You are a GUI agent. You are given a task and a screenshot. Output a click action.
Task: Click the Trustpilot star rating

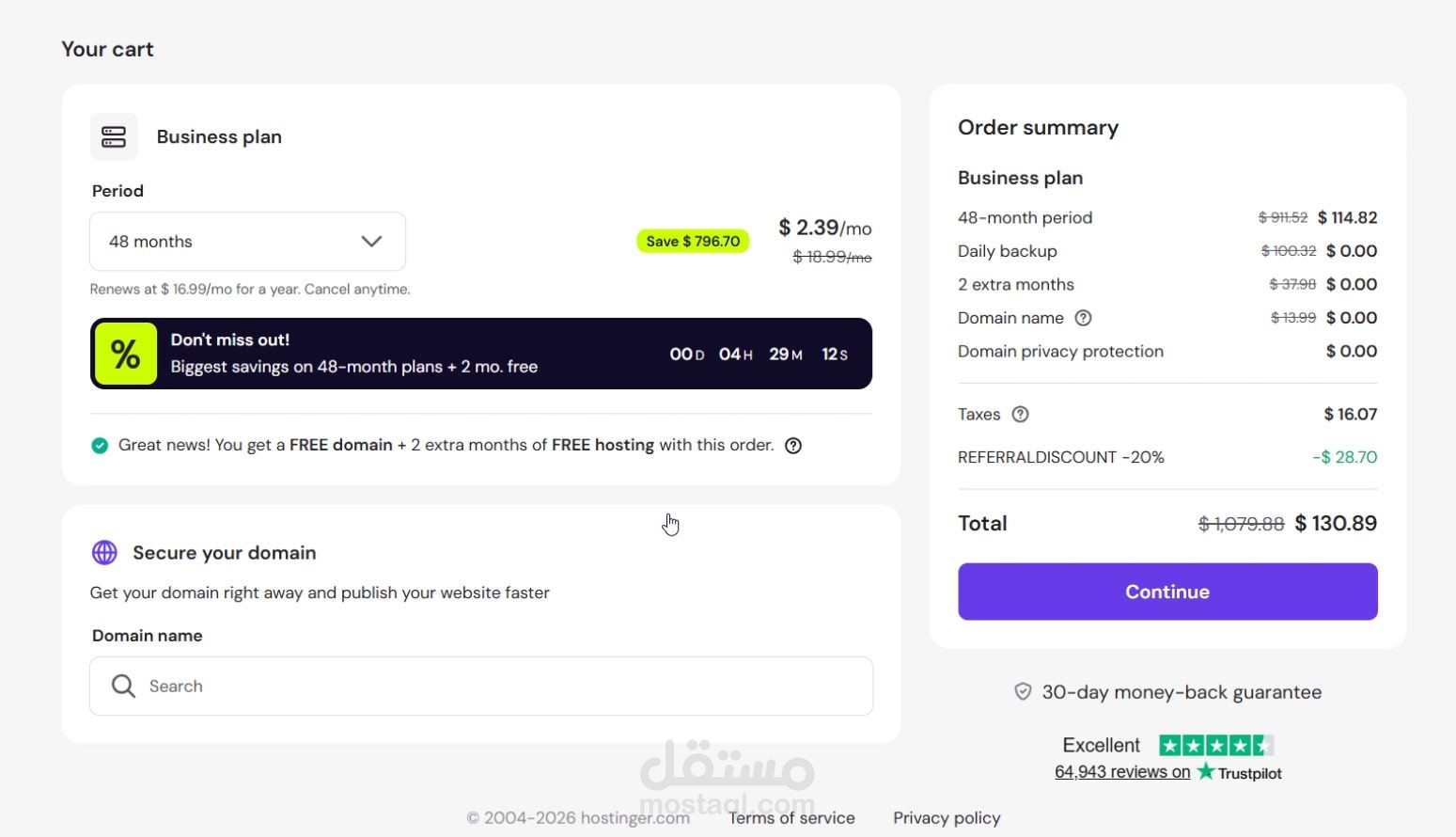click(x=1216, y=746)
